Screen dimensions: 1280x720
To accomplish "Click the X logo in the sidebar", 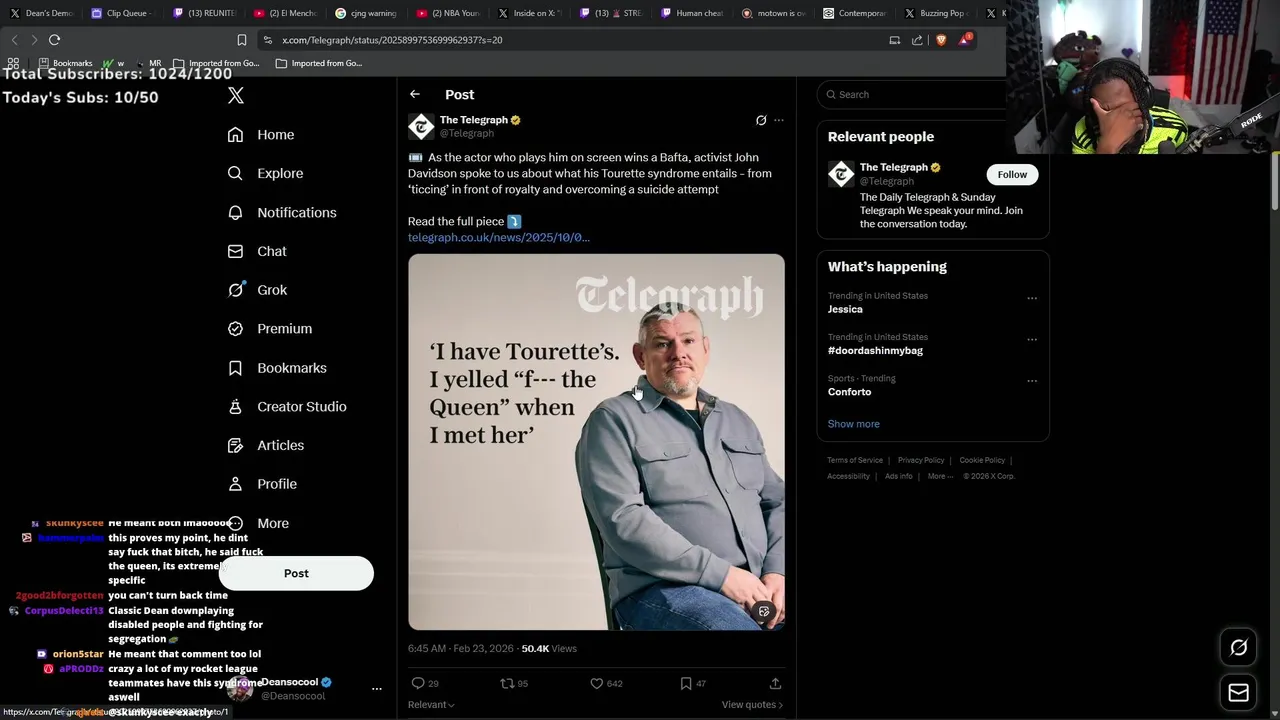I will tap(236, 96).
